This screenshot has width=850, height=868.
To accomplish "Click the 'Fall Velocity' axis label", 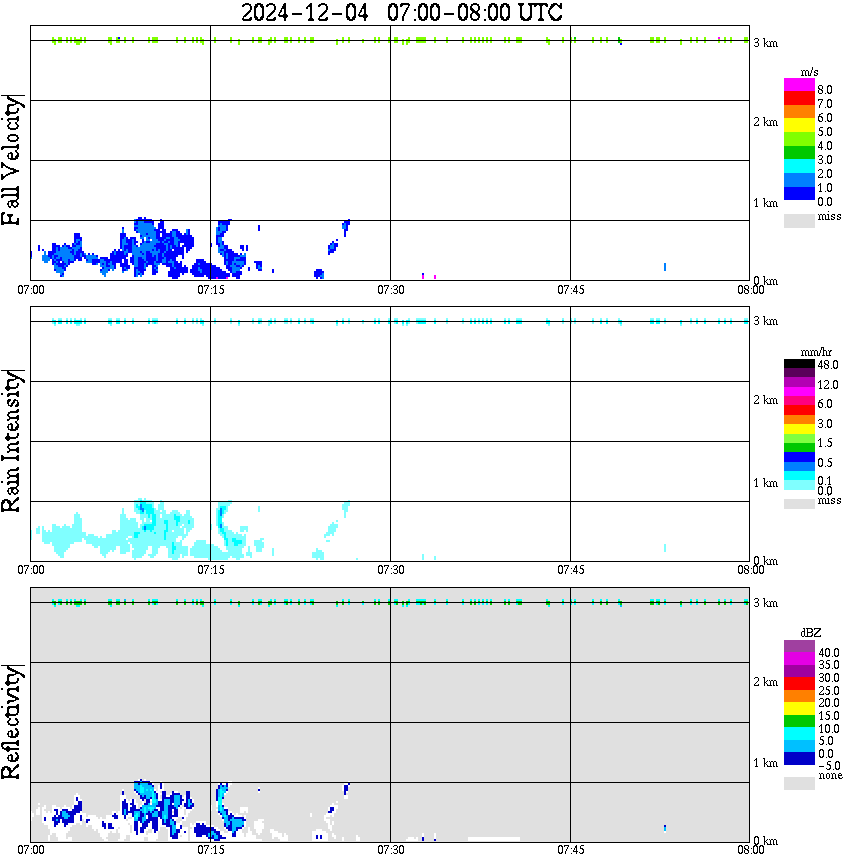I will pyautogui.click(x=11, y=160).
